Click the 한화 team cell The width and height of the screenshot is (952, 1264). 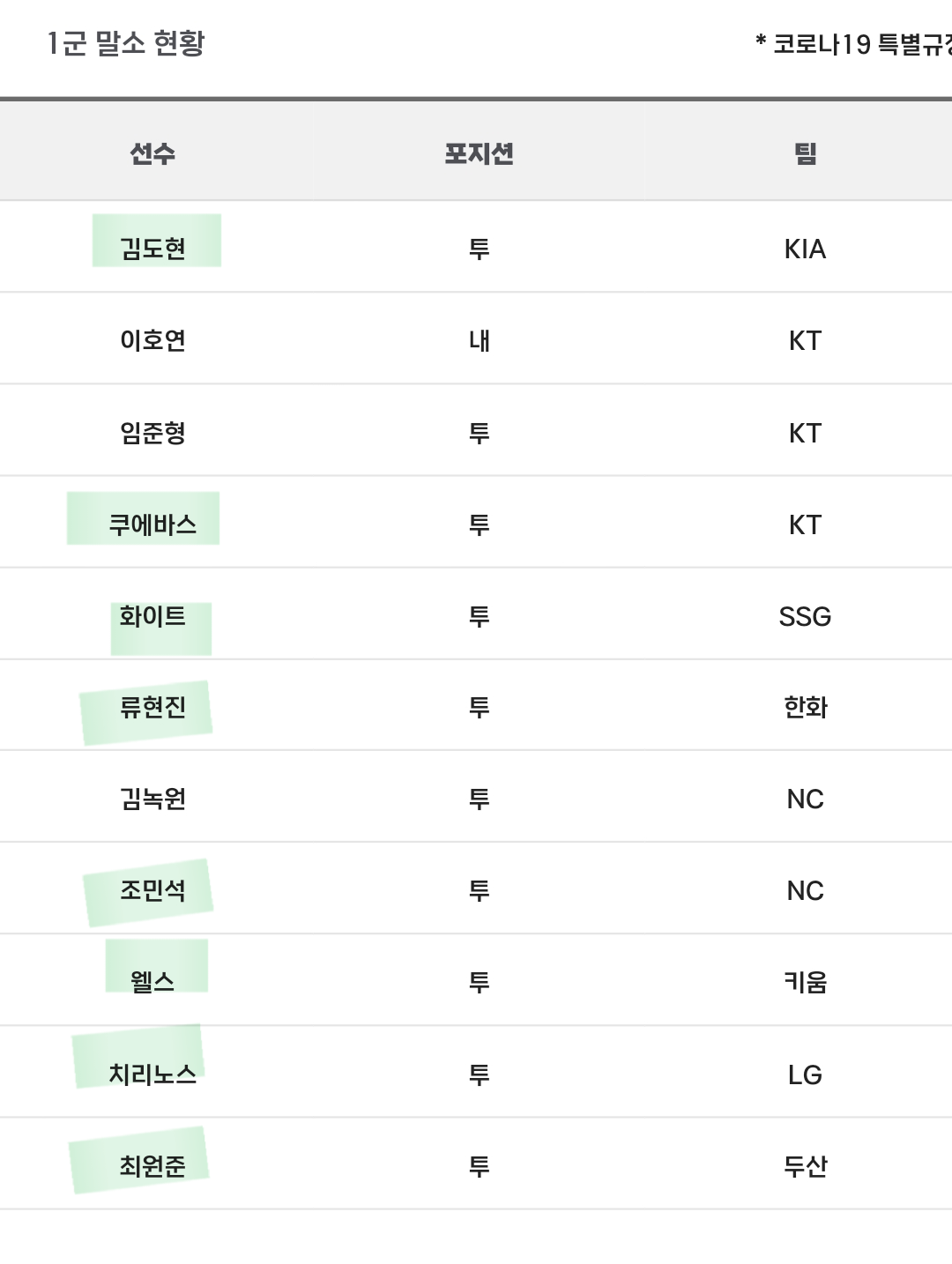coord(805,707)
